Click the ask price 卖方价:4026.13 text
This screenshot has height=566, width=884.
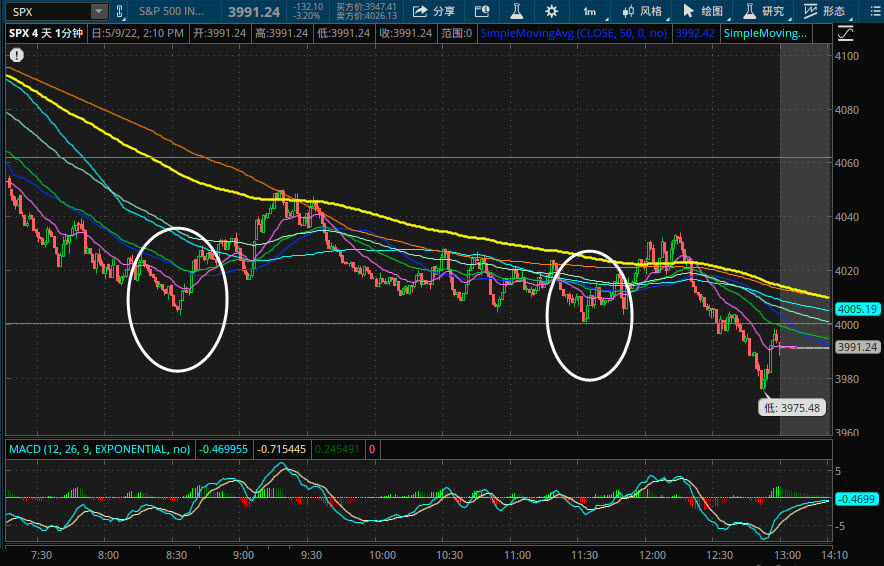click(x=366, y=16)
